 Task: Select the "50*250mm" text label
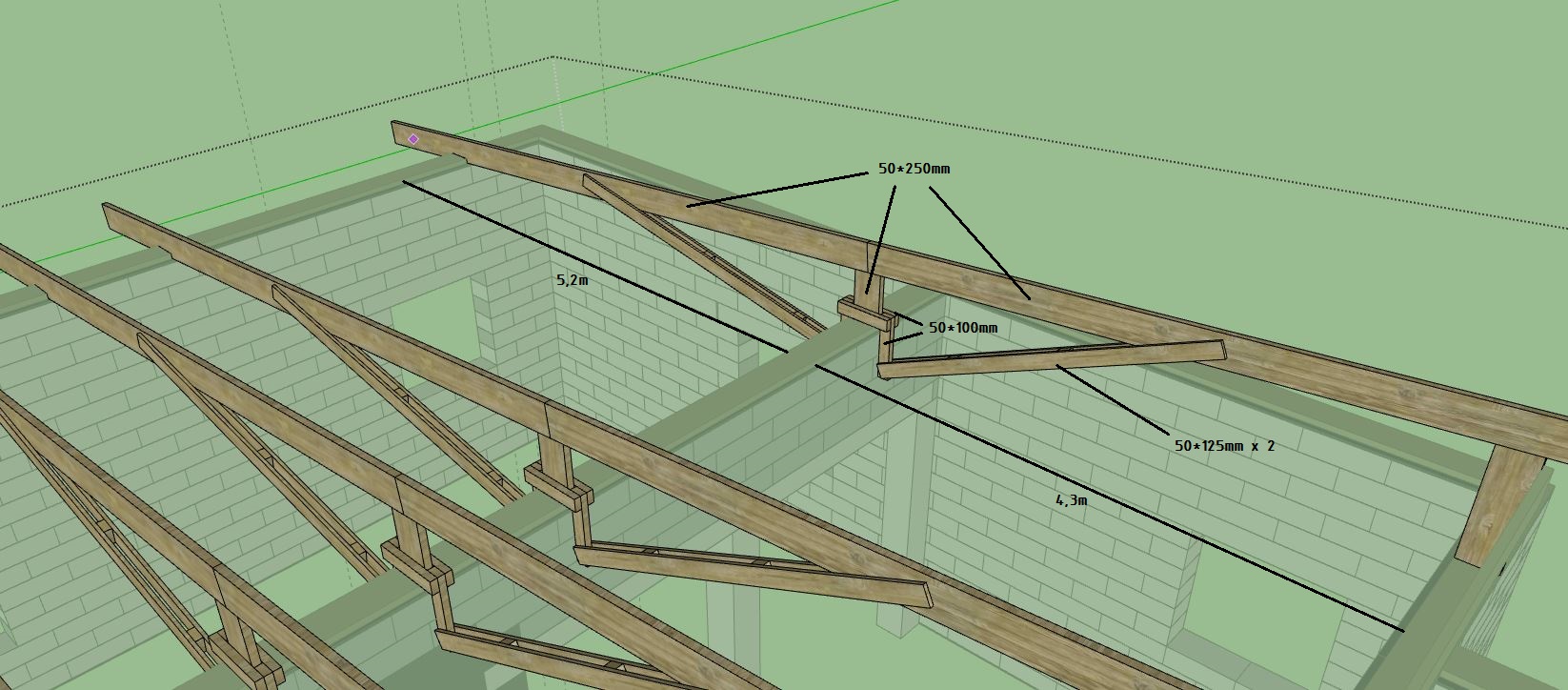tap(914, 169)
